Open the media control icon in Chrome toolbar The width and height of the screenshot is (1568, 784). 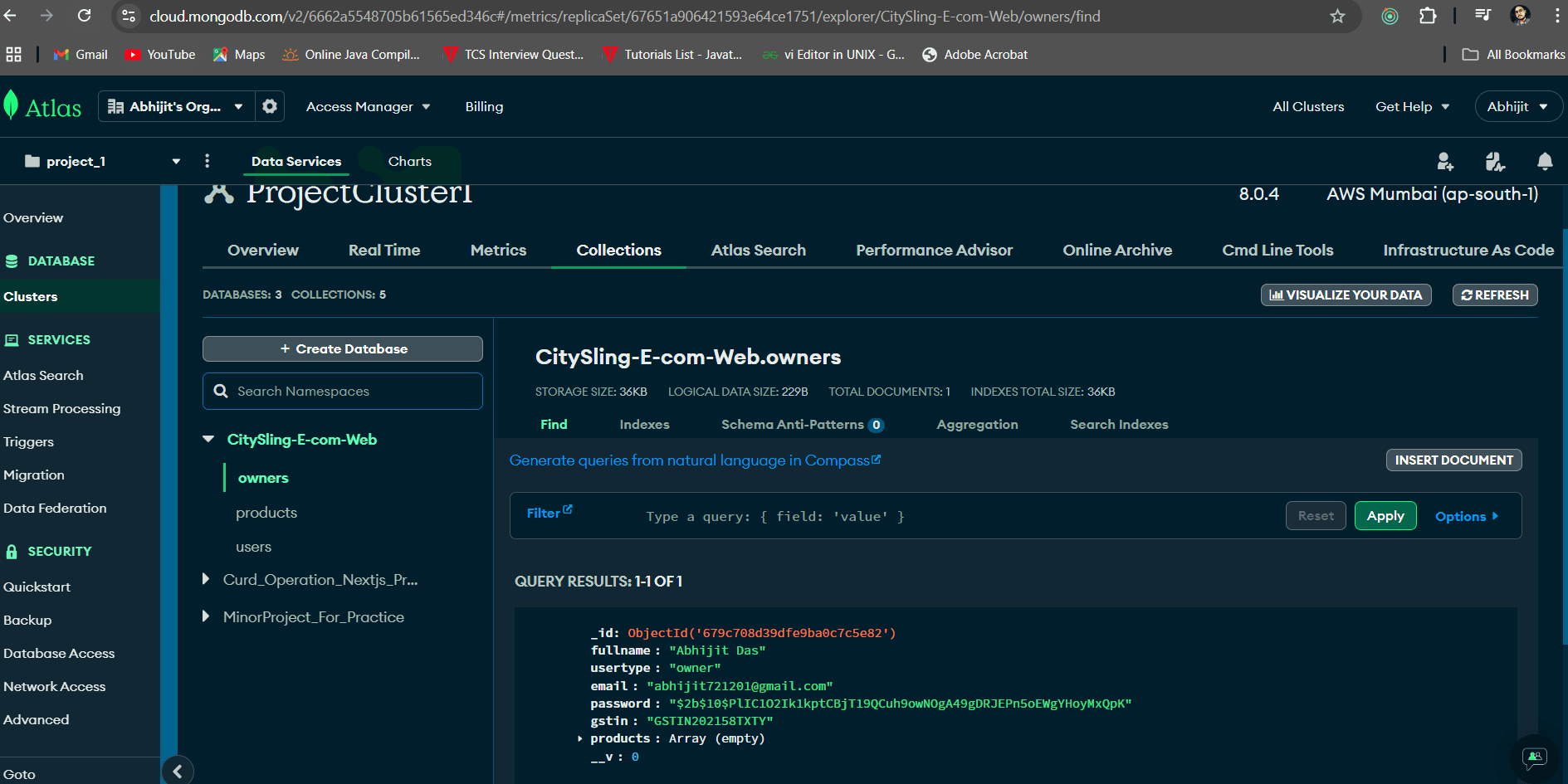pos(1483,16)
